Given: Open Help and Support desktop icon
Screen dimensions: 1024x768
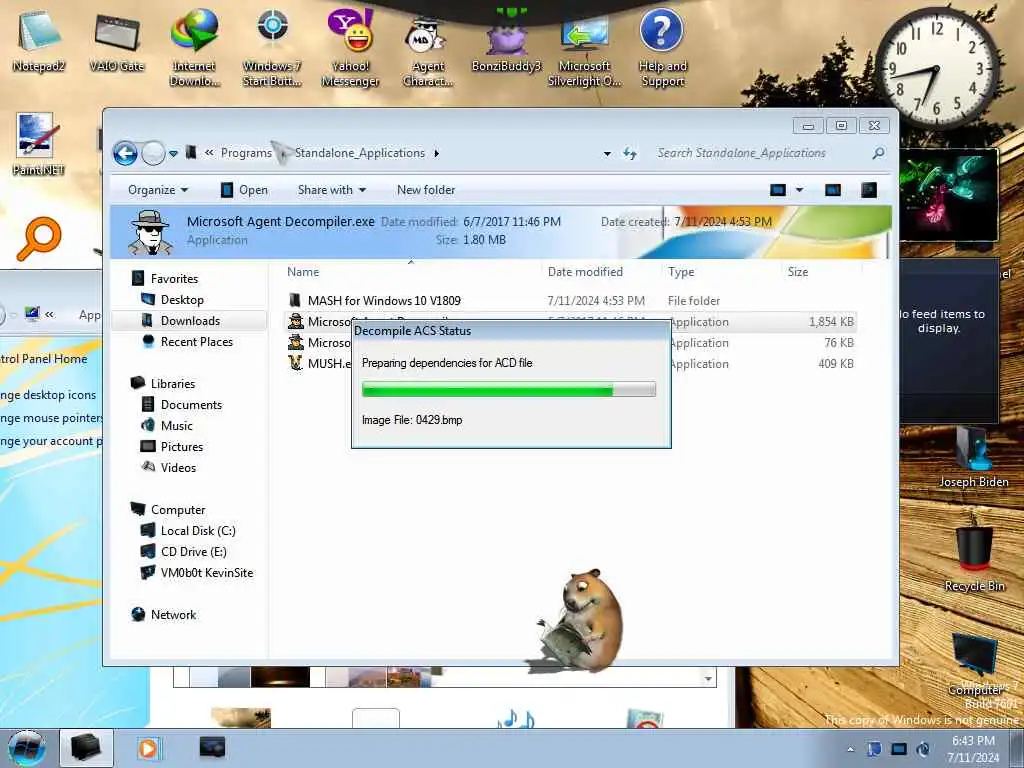Looking at the screenshot, I should 662,48.
